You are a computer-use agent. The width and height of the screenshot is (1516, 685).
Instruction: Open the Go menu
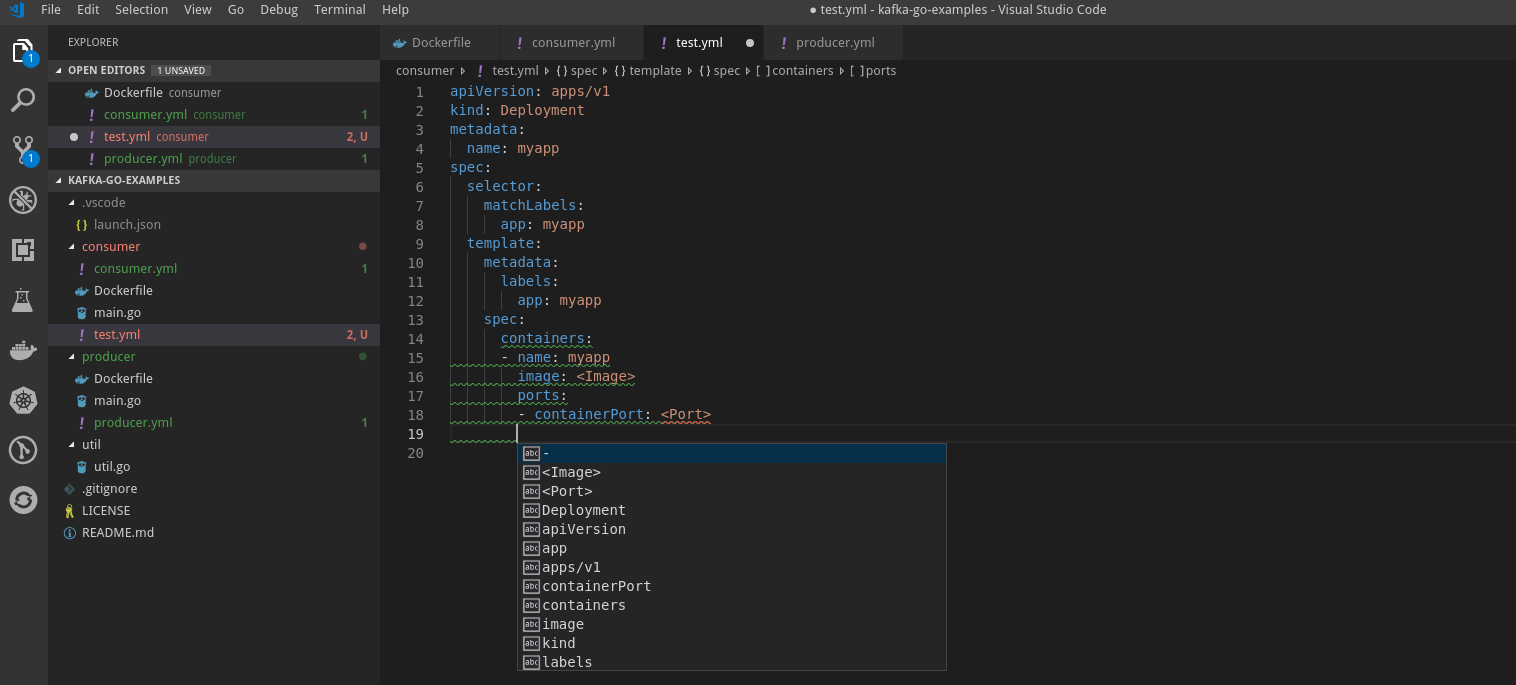click(236, 10)
